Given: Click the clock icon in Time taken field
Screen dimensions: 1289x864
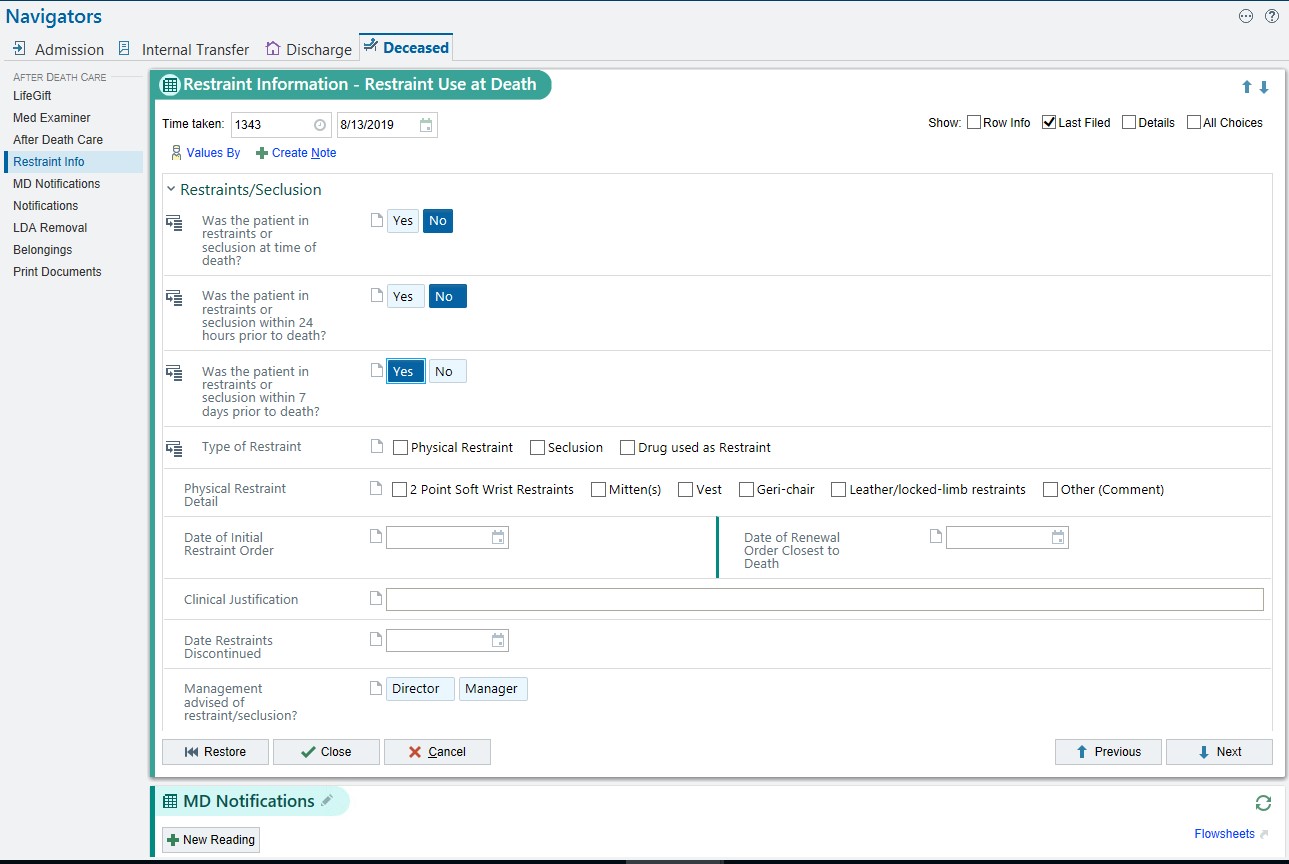Looking at the screenshot, I should coord(320,125).
